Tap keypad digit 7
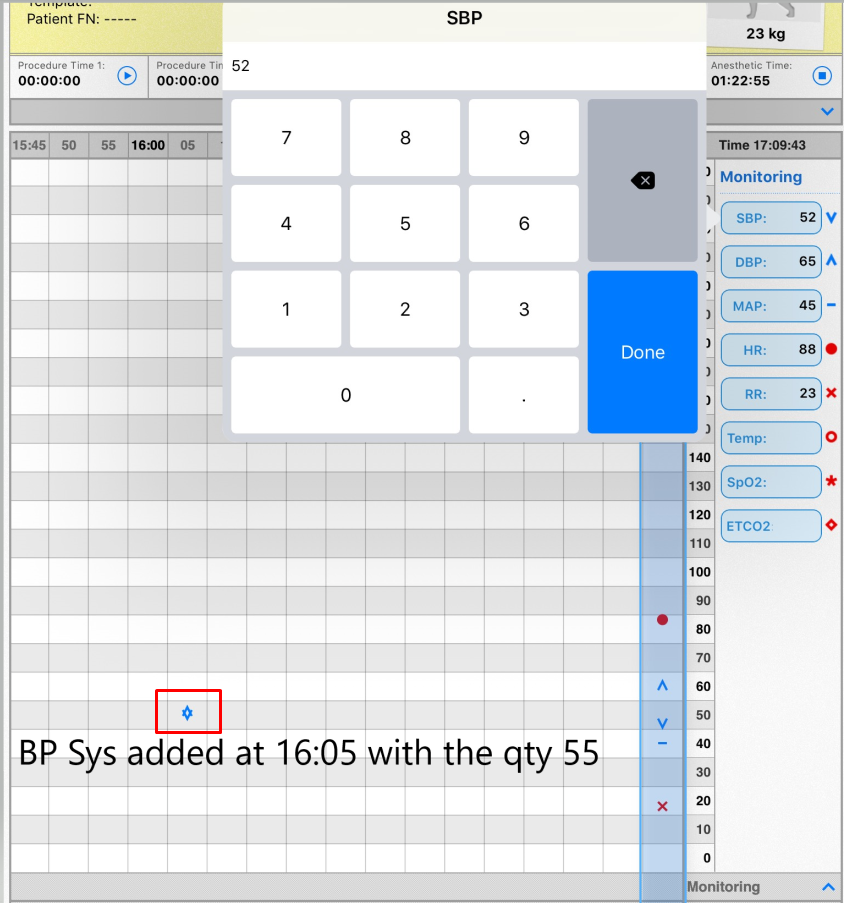Image resolution: width=844 pixels, height=903 pixels. click(286, 138)
